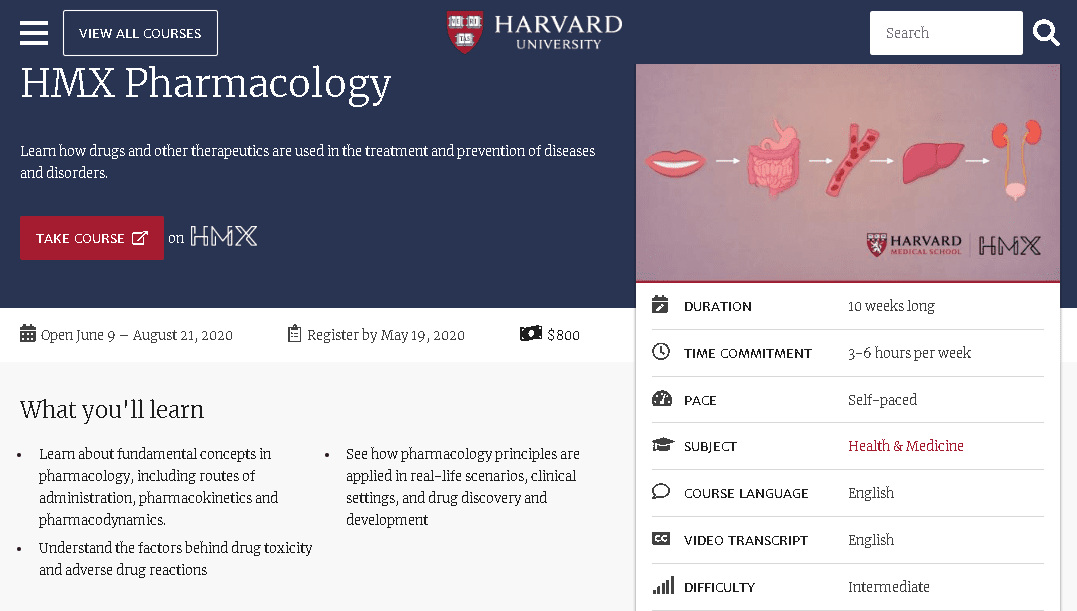Image resolution: width=1077 pixels, height=611 pixels.
Task: Click into the Search input field
Action: (x=946, y=33)
